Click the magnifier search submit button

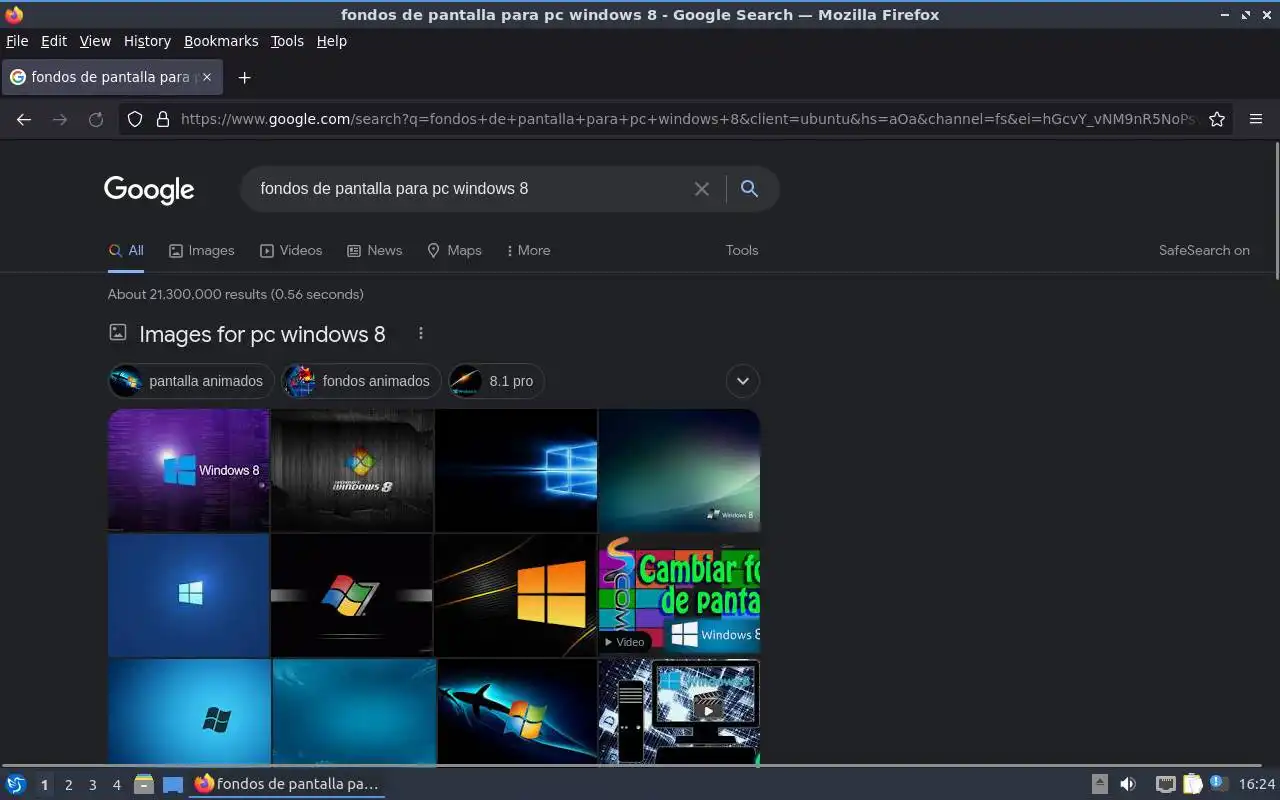[749, 189]
